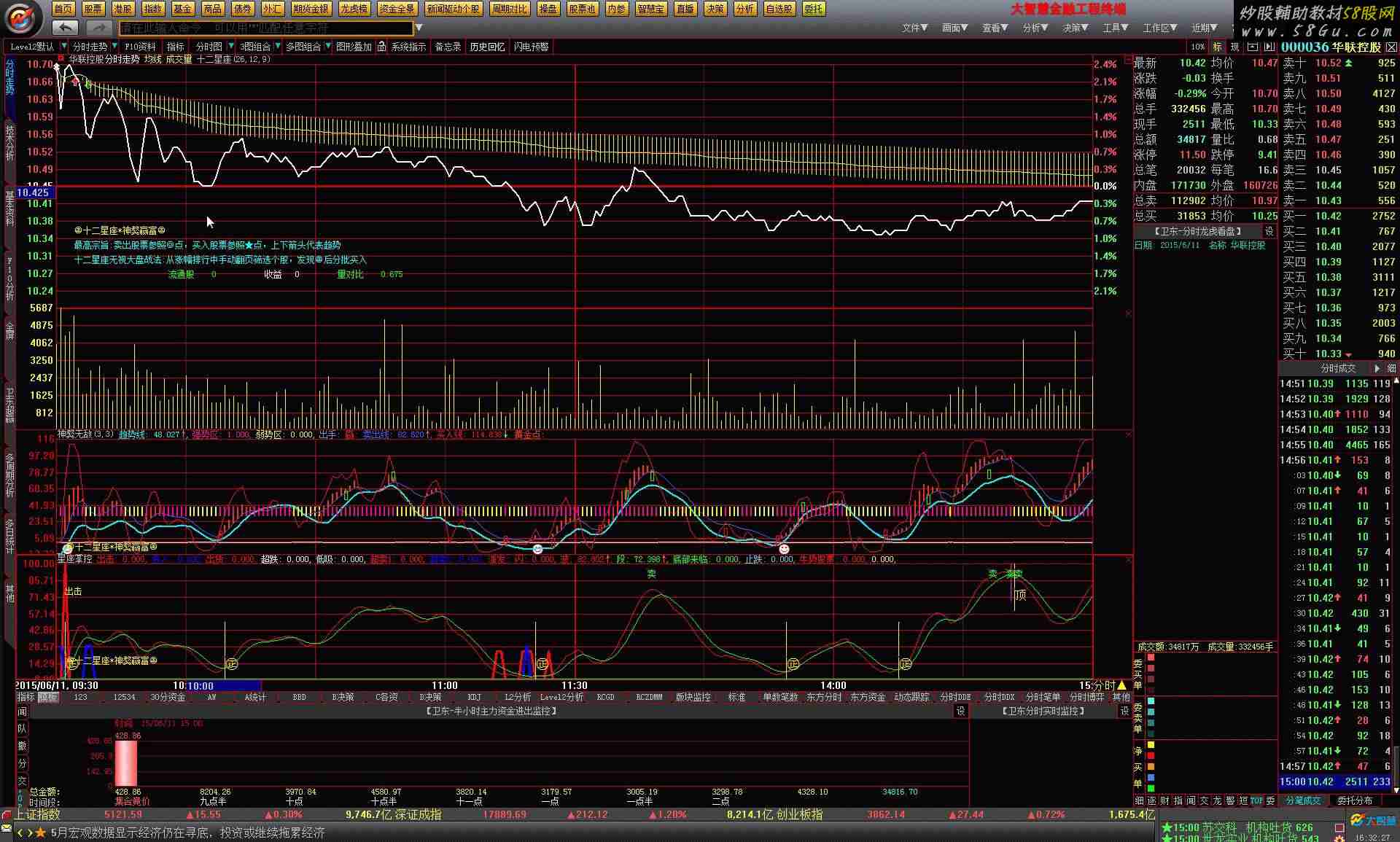Click the 细 button beside 分时成交
The width and height of the screenshot is (1400, 842).
[x=1391, y=369]
